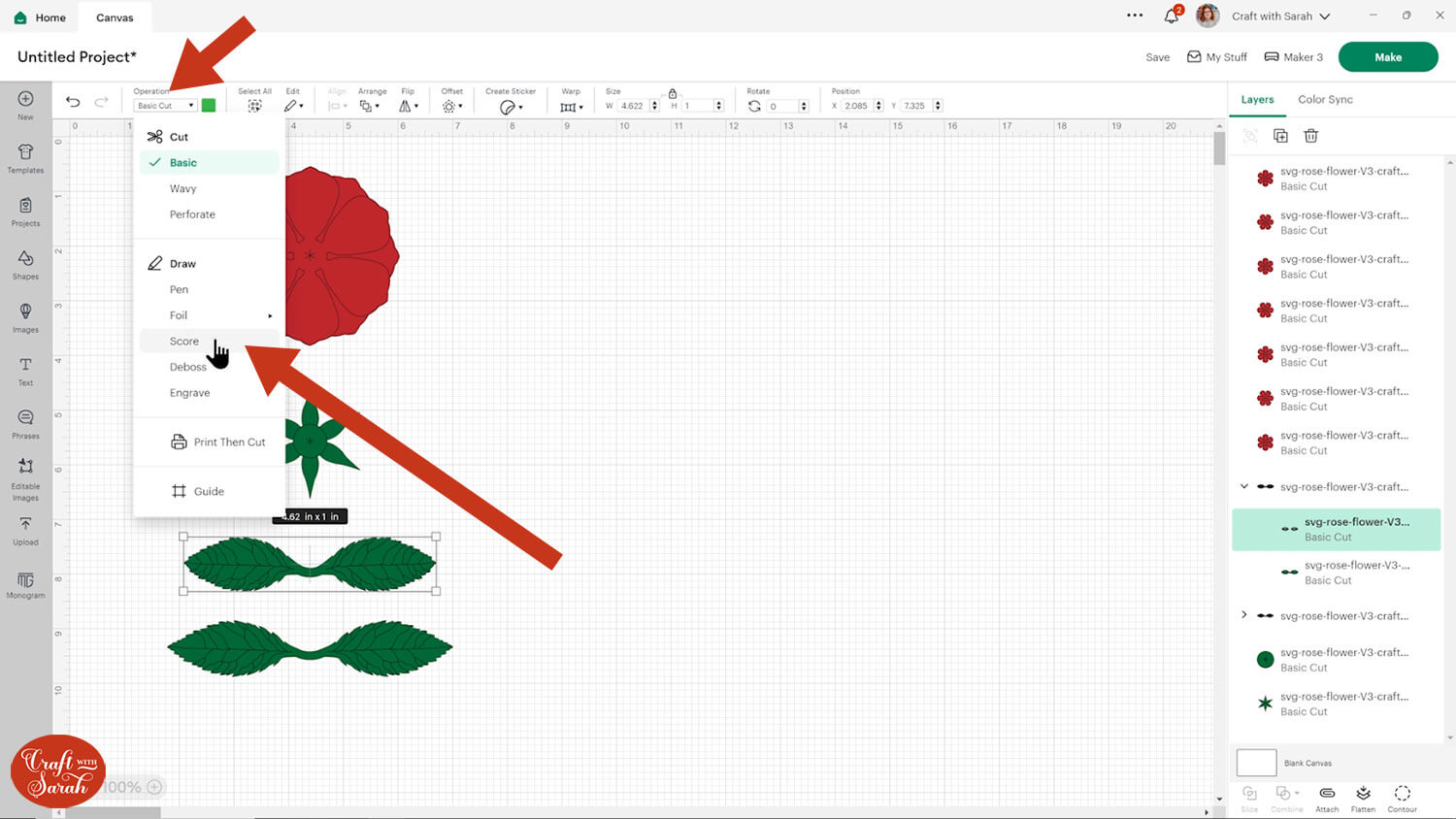This screenshot has height=819, width=1456.
Task: Increase zoom with plus button
Action: tap(154, 787)
